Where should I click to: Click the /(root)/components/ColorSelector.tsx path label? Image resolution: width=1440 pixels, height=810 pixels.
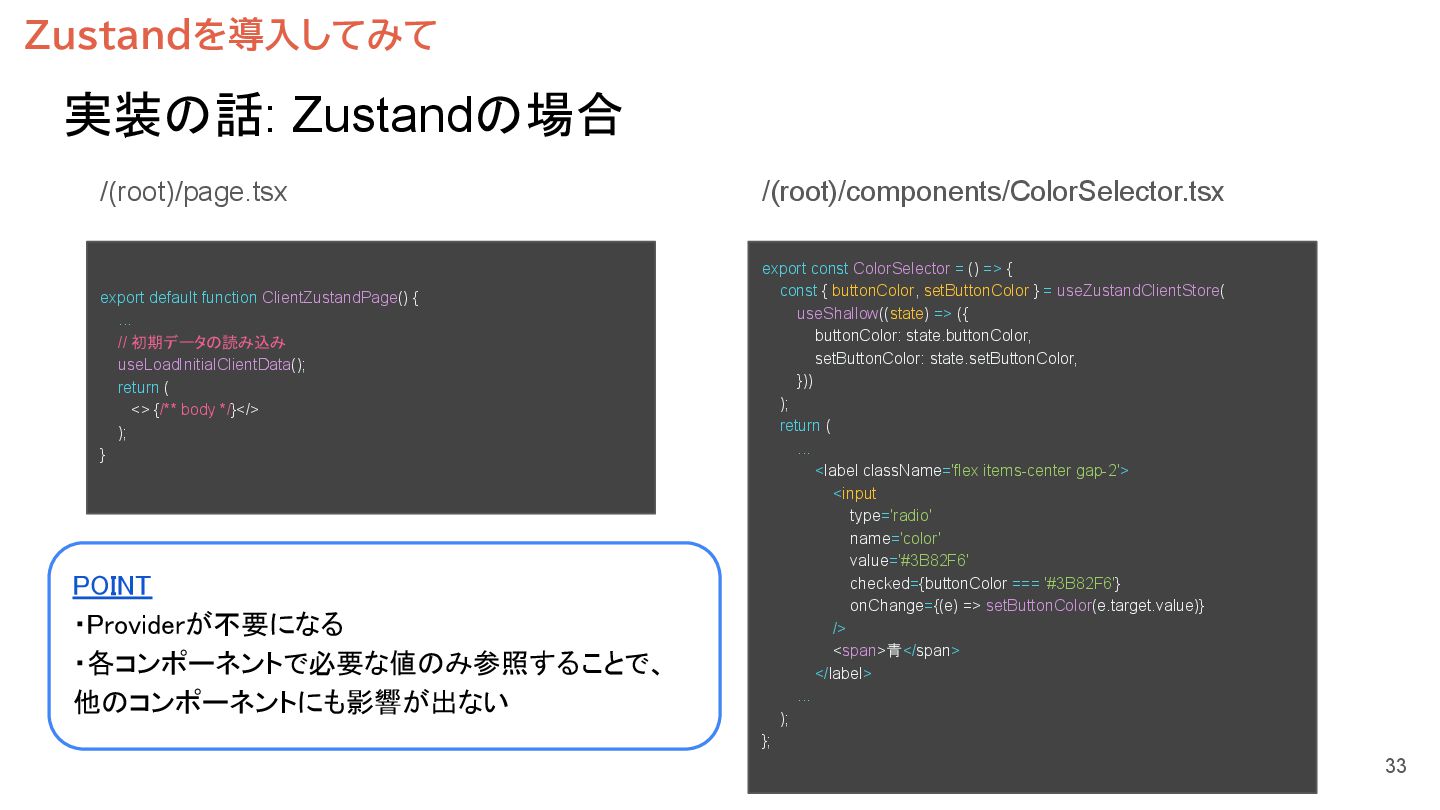click(992, 191)
